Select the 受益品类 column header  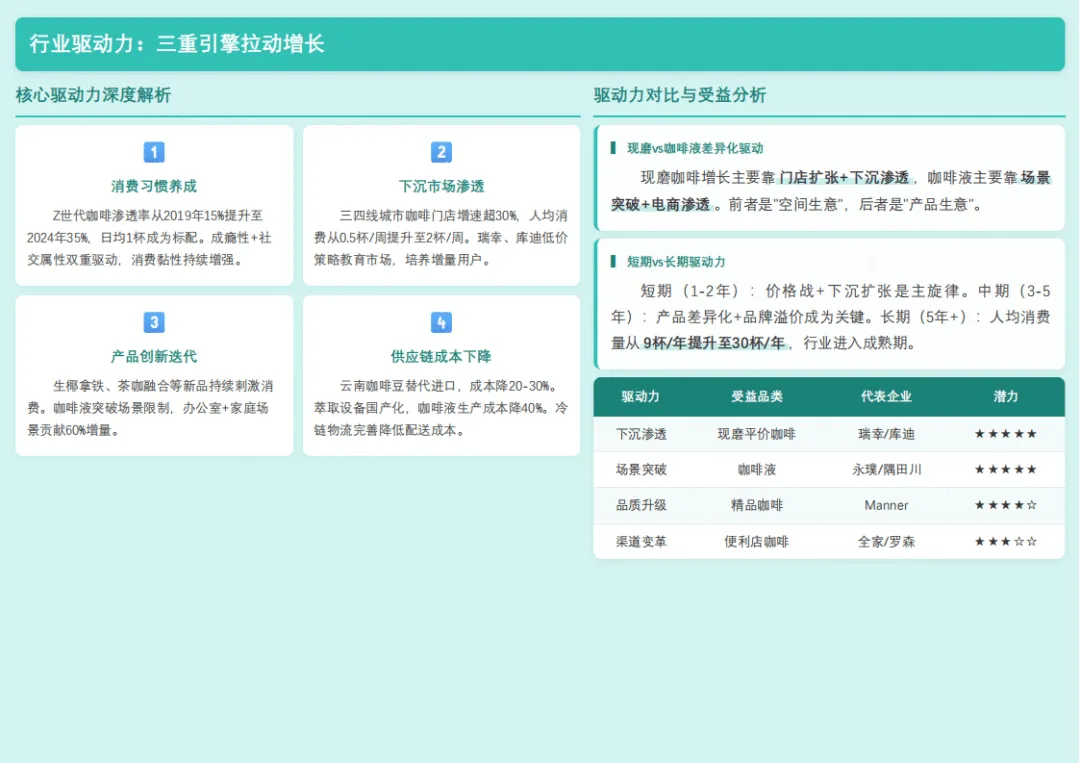coord(756,397)
